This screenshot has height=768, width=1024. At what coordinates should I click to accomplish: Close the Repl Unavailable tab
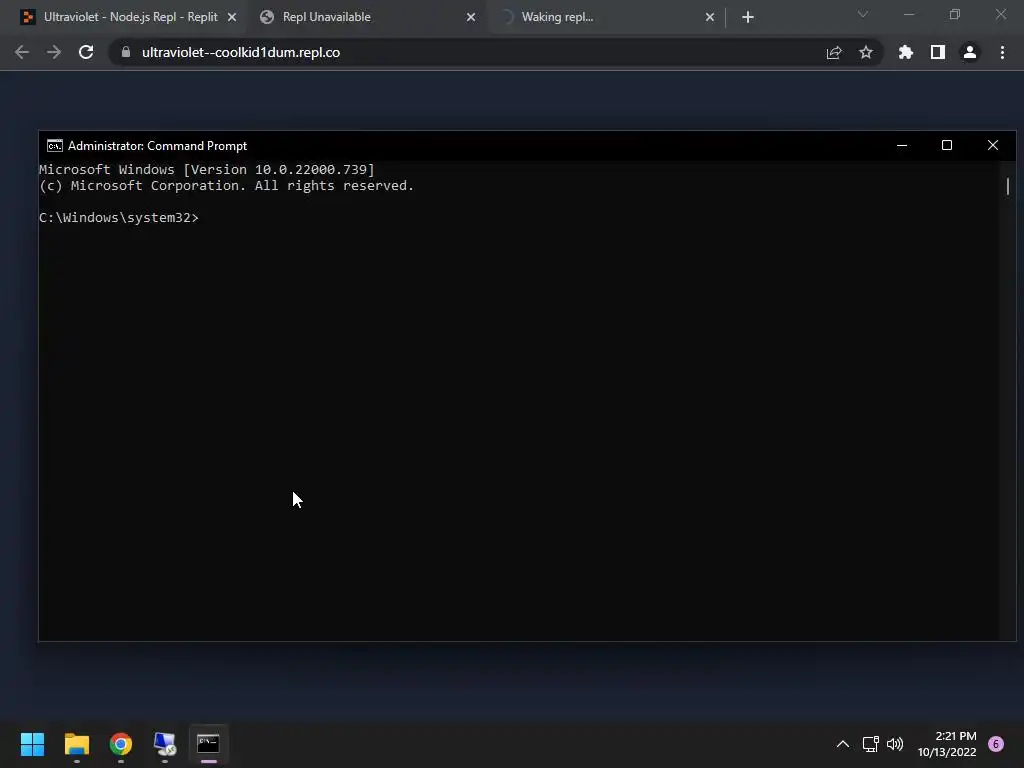471,17
